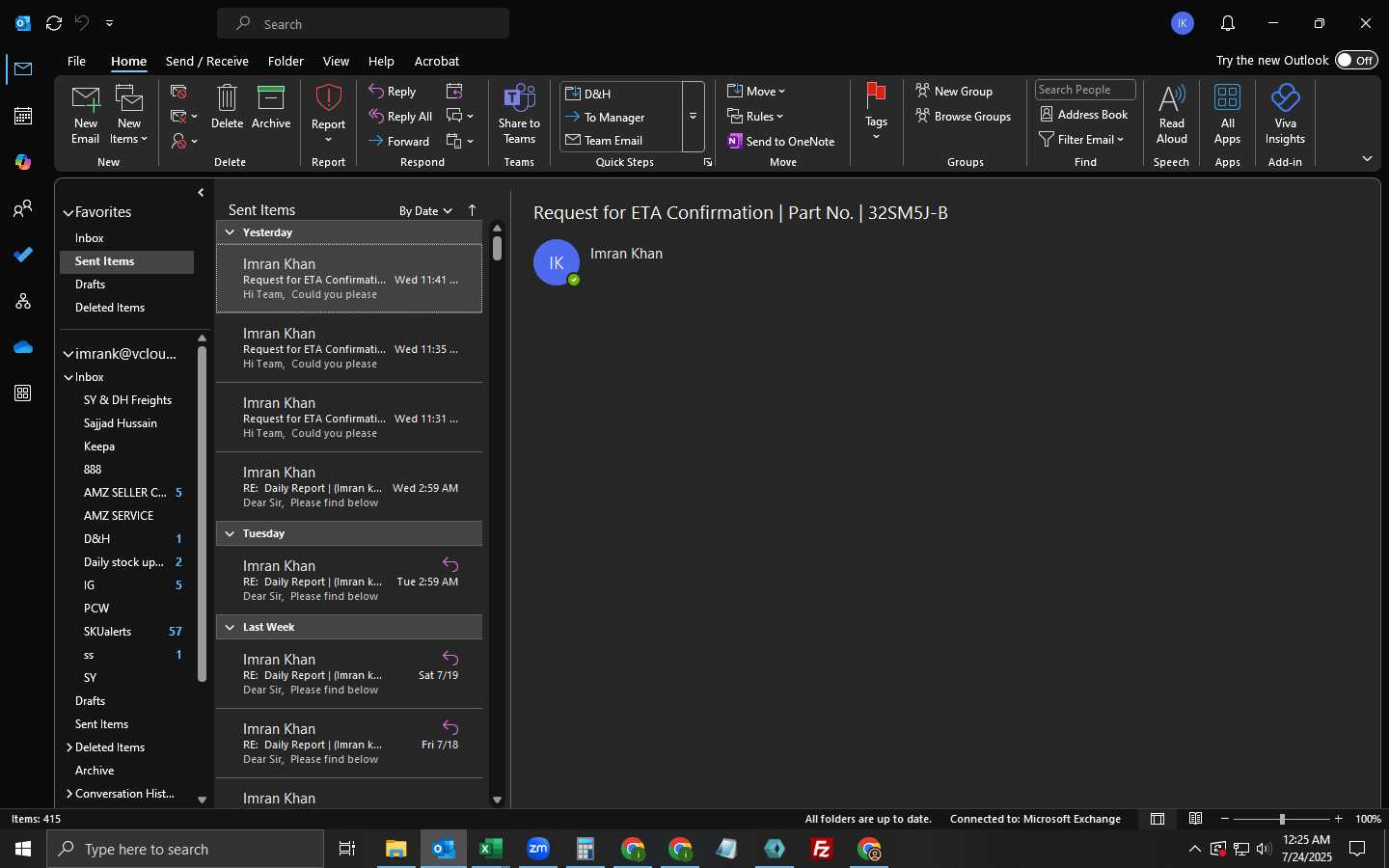Image resolution: width=1389 pixels, height=868 pixels.
Task: Open the Calendar view in sidebar
Action: click(x=23, y=116)
